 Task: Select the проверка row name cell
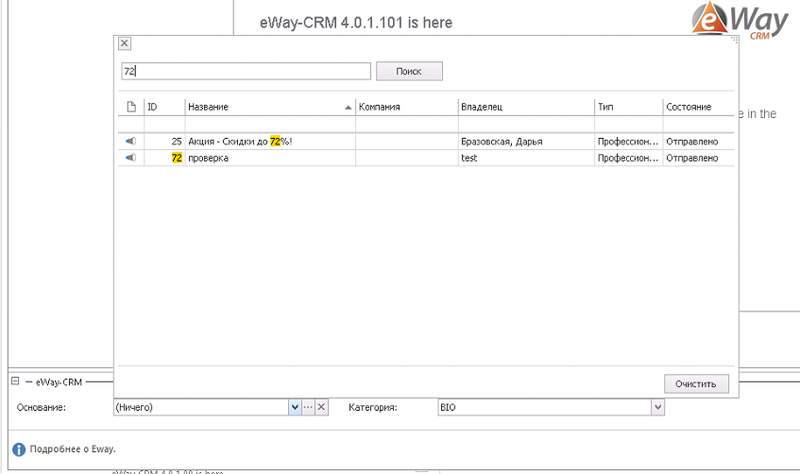click(x=270, y=158)
